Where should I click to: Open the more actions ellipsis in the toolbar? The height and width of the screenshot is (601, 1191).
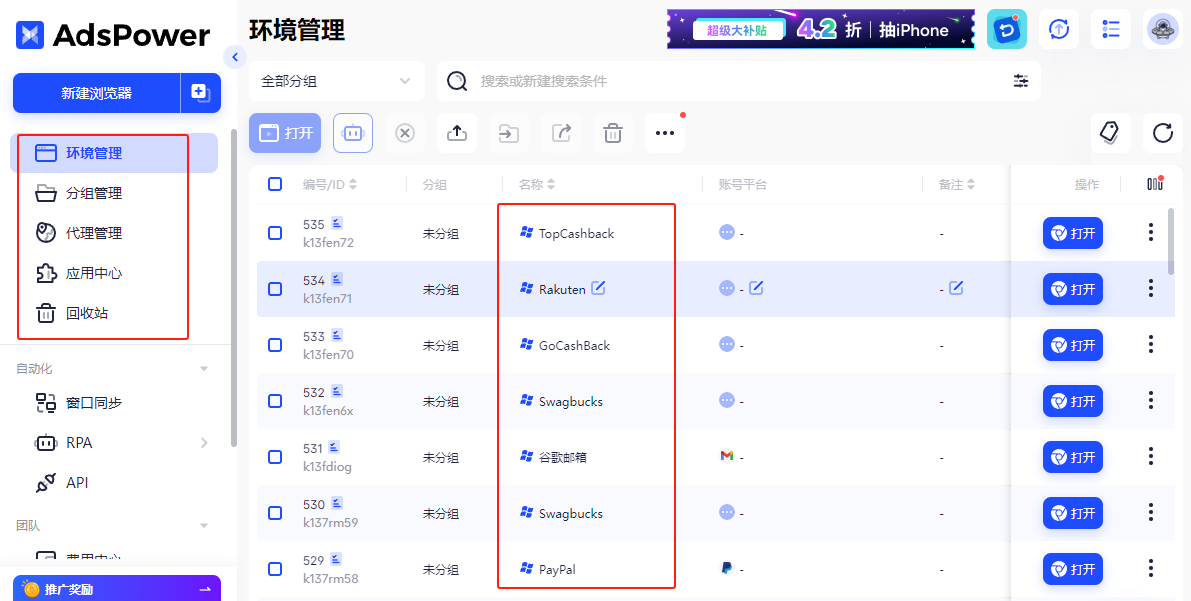coord(665,133)
